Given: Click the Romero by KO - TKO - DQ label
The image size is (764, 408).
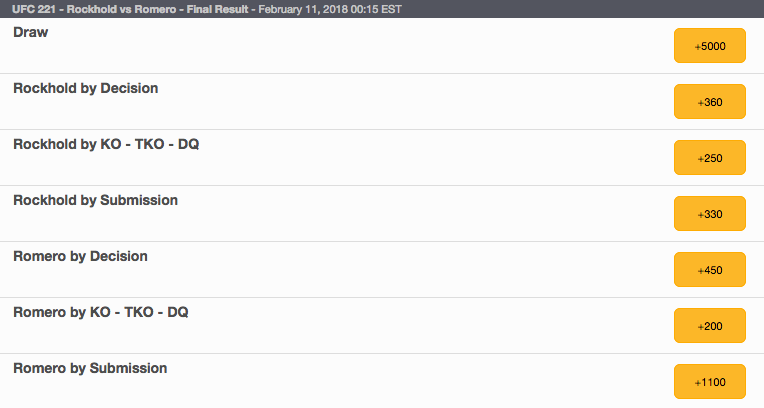Looking at the screenshot, I should [100, 312].
